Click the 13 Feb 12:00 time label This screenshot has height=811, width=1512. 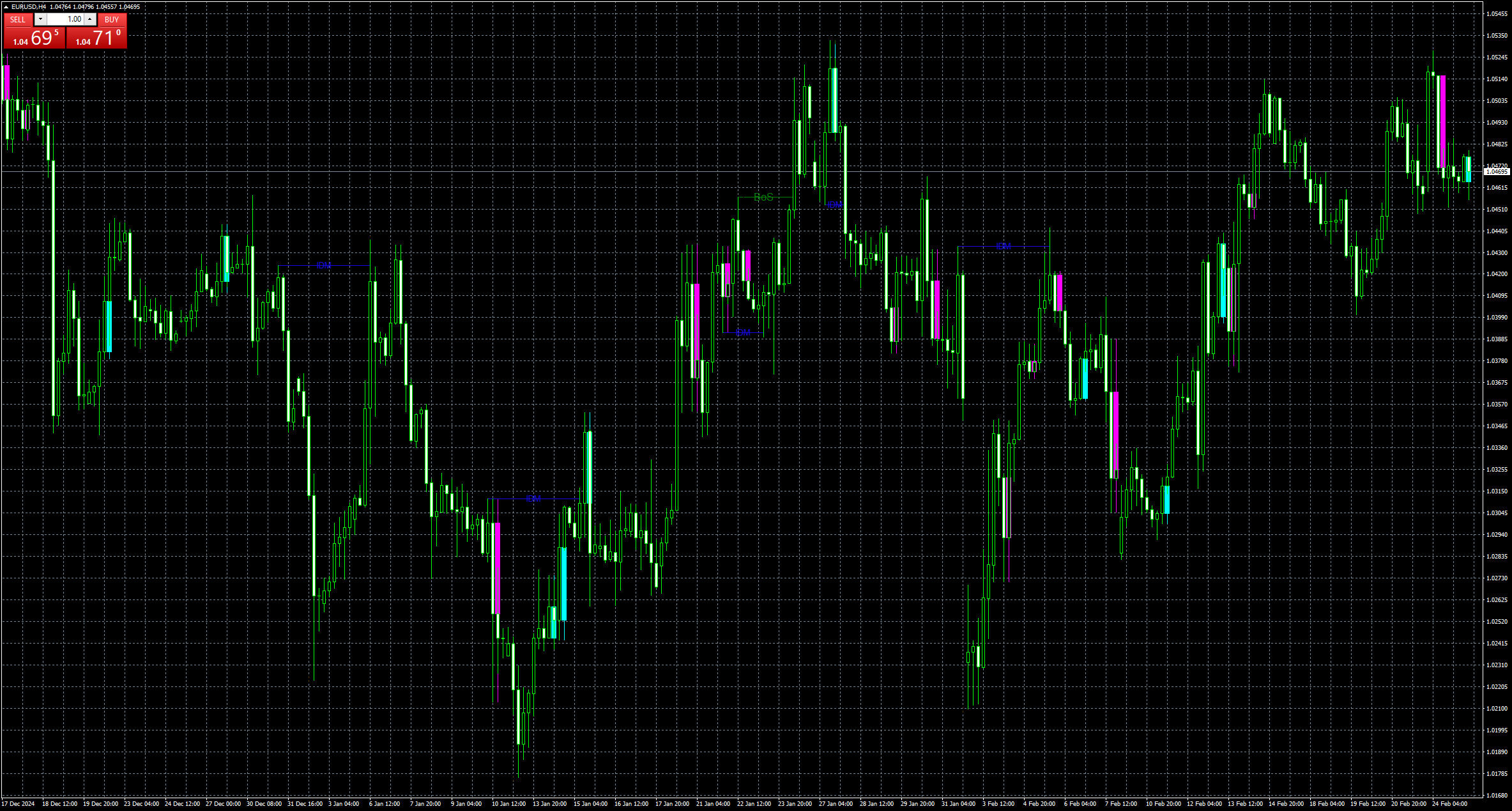click(1245, 804)
